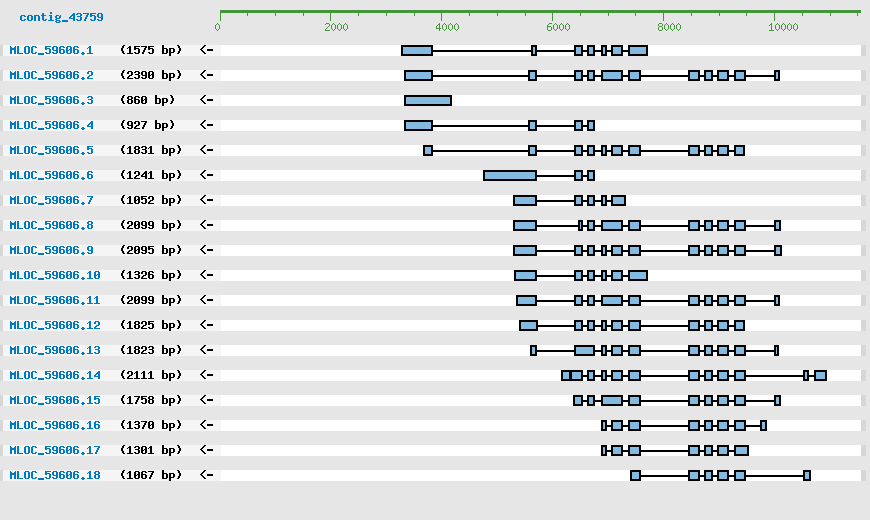Screen dimensions: 870x520
Task: Click the leftmost exon of MLOC_59606.18
Action: coord(635,475)
